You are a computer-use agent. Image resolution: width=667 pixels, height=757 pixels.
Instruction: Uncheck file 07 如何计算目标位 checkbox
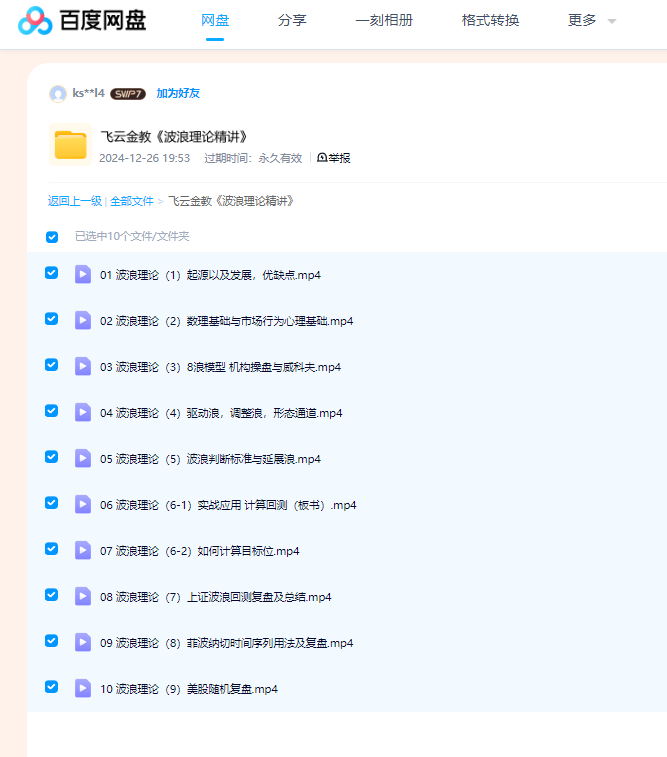[x=52, y=548]
